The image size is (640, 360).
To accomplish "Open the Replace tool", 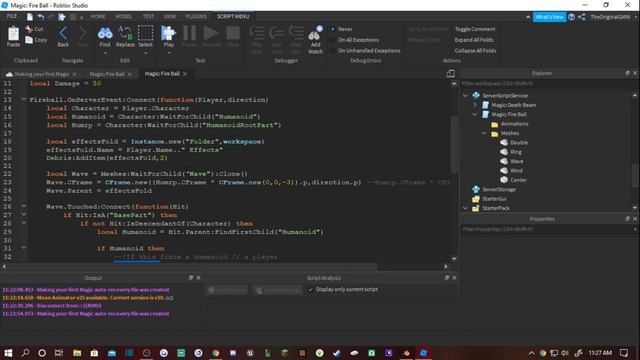I will pyautogui.click(x=125, y=36).
